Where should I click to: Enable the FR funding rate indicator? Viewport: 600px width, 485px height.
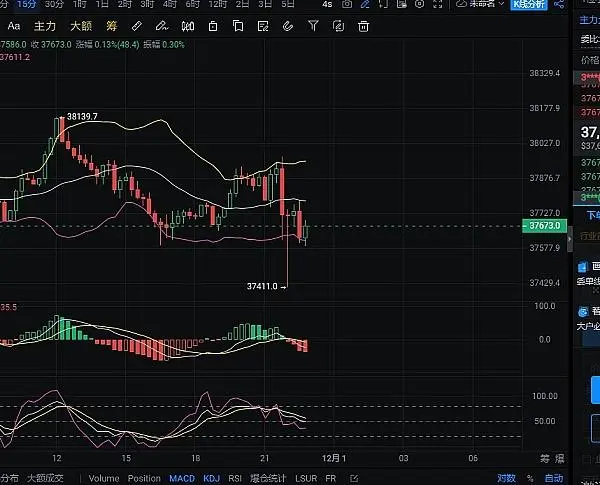point(331,478)
